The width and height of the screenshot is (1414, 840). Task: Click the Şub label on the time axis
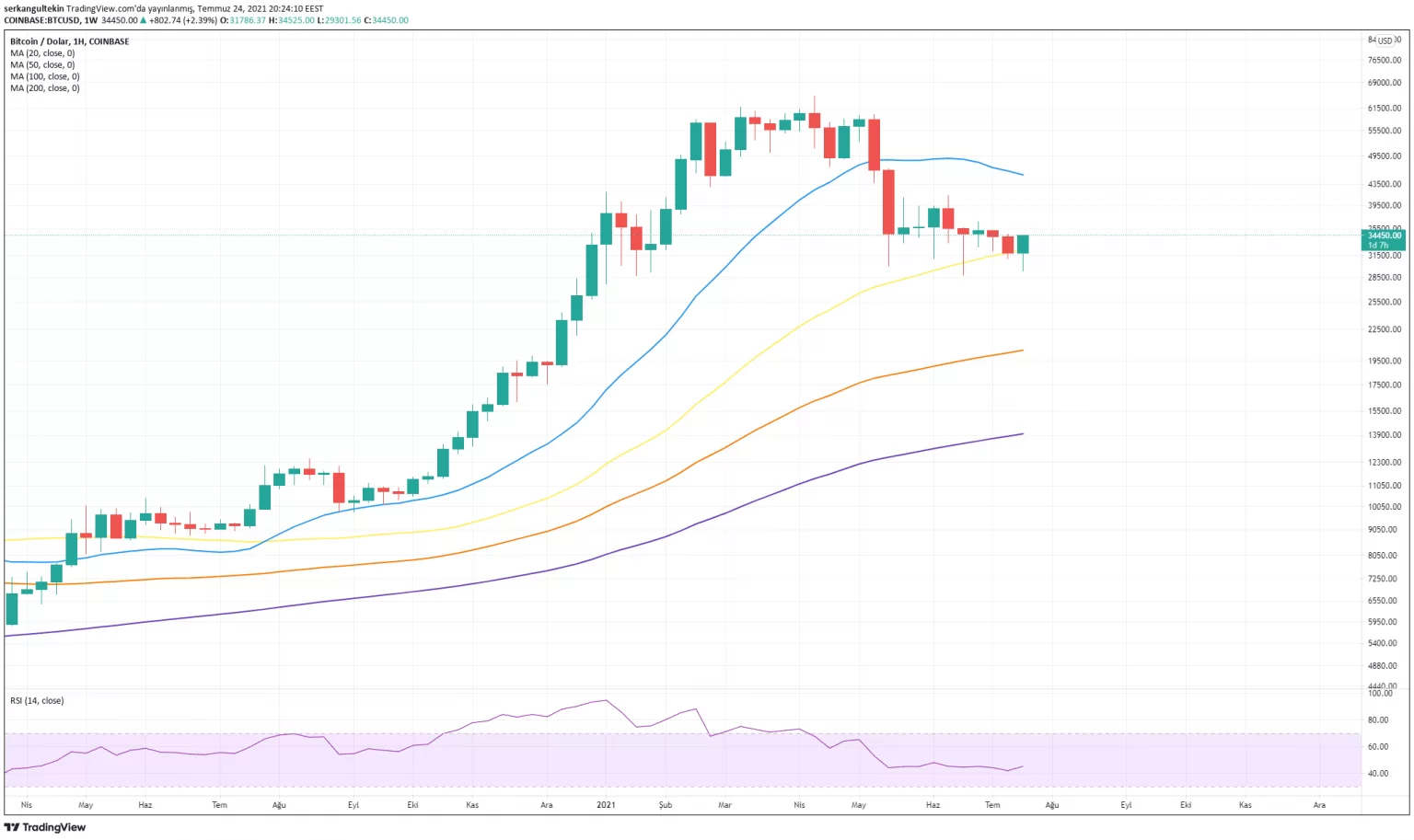pos(666,805)
